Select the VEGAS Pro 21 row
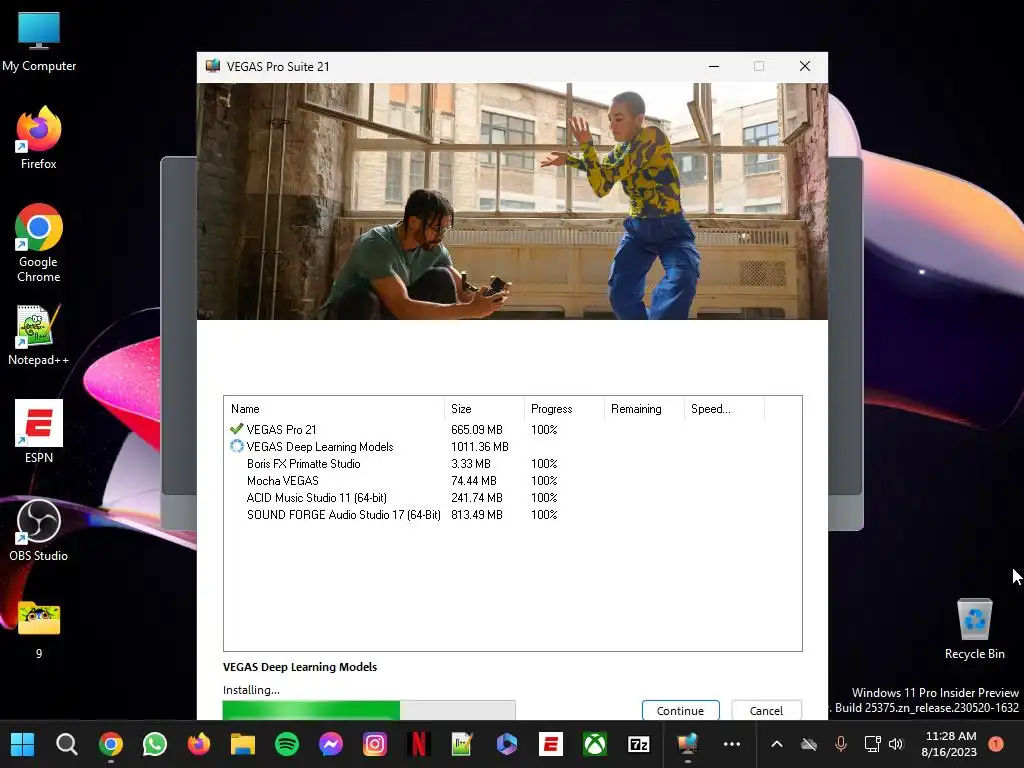Image resolution: width=1024 pixels, height=768 pixels. (513, 430)
